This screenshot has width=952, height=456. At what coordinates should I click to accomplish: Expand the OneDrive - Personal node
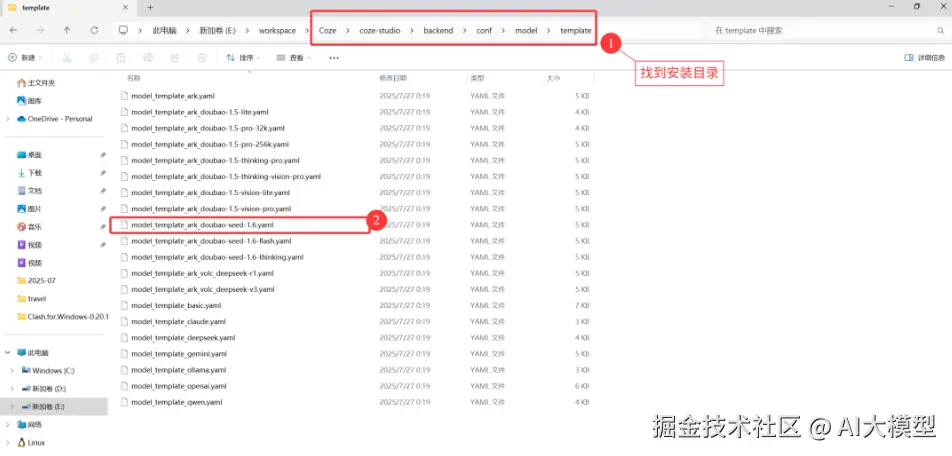(x=7, y=119)
